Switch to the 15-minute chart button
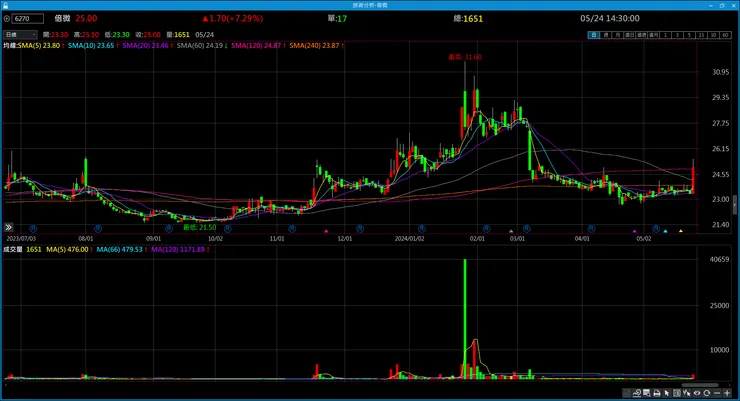Viewport: 740px width, 401px height. [701, 35]
